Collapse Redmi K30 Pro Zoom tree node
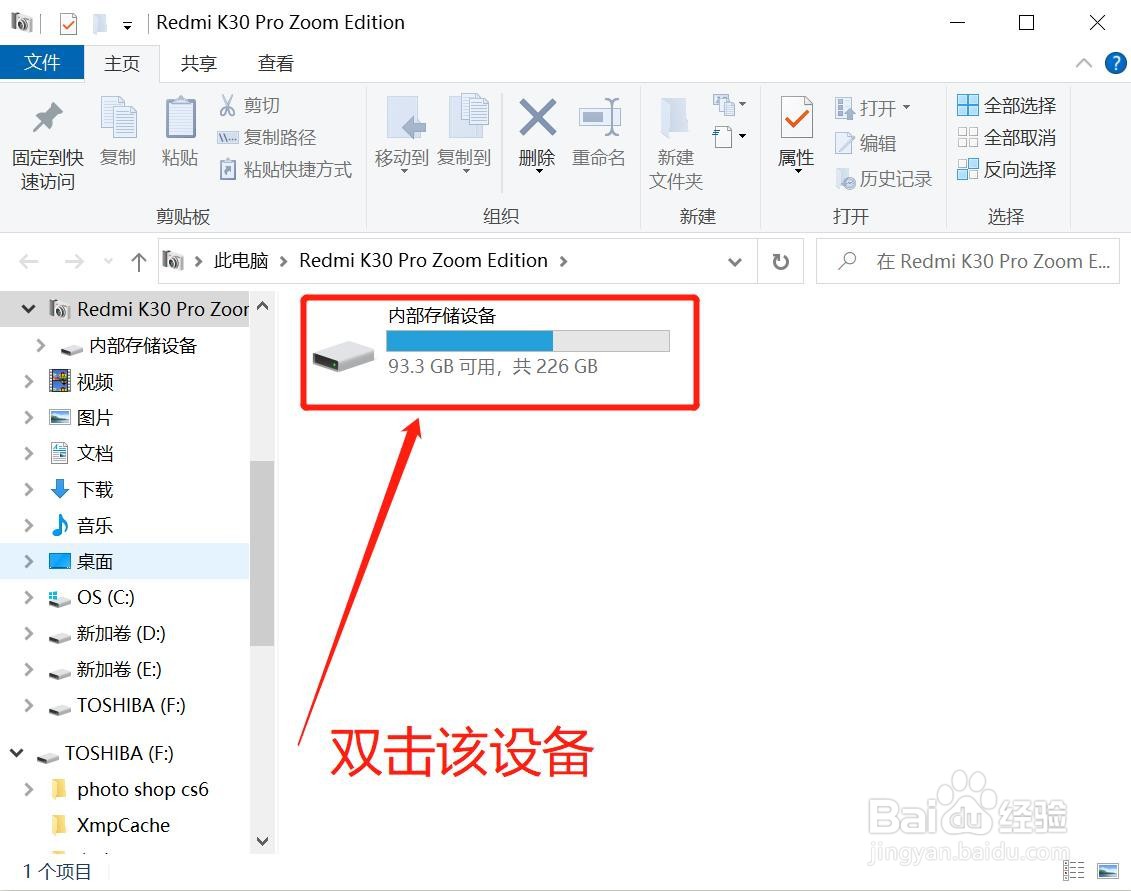This screenshot has height=891, width=1131. 28,309
